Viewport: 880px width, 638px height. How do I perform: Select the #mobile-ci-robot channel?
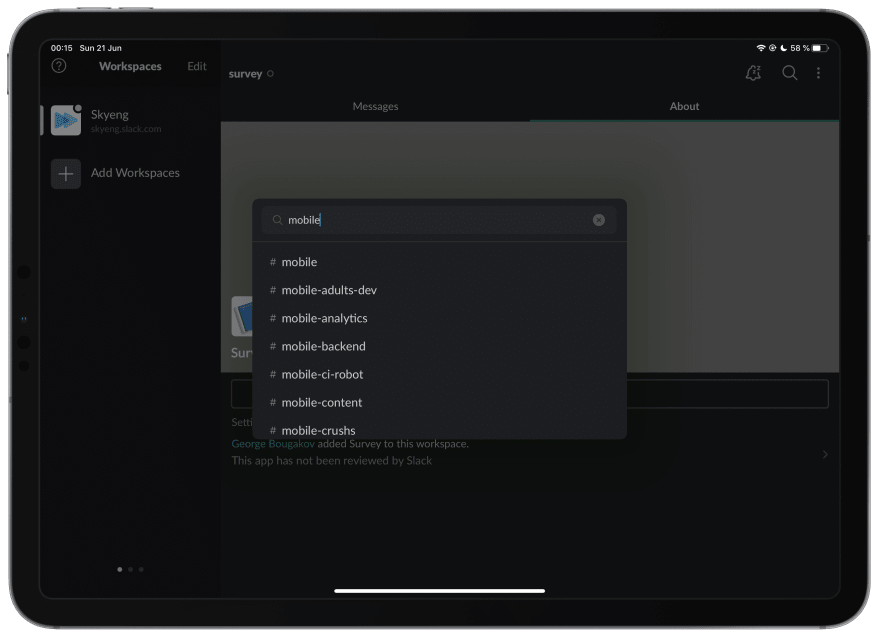[x=439, y=374]
